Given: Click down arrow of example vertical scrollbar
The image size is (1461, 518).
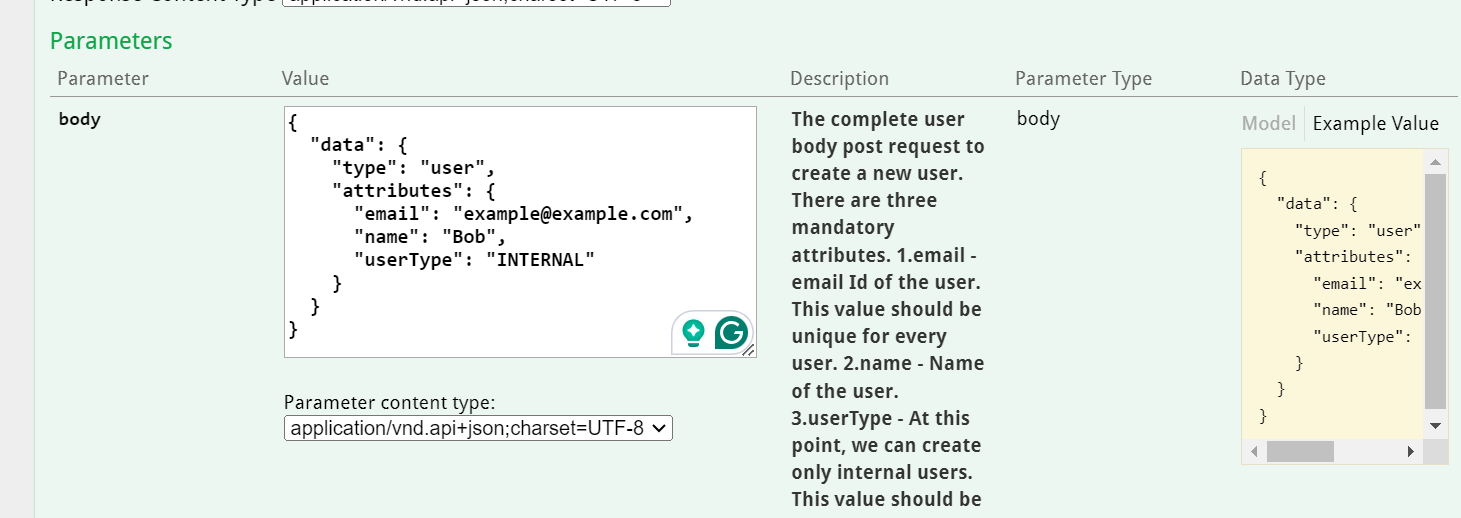Looking at the screenshot, I should 1435,425.
